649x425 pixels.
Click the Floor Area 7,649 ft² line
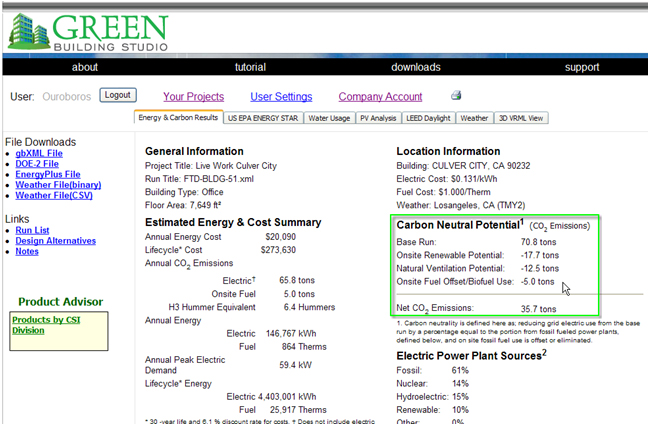183,205
